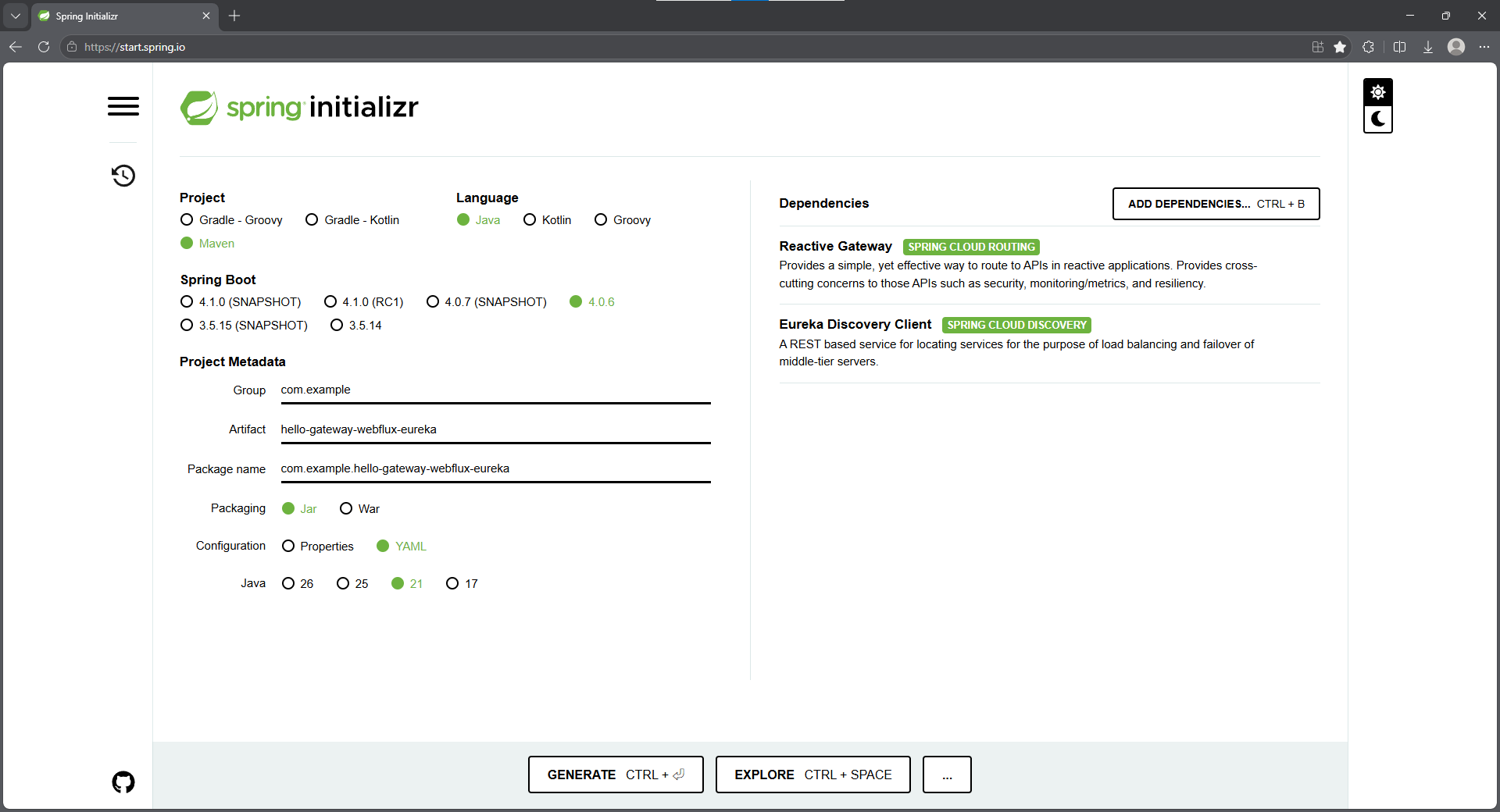
Task: Select Gradle - Groovy project
Action: coord(231,220)
